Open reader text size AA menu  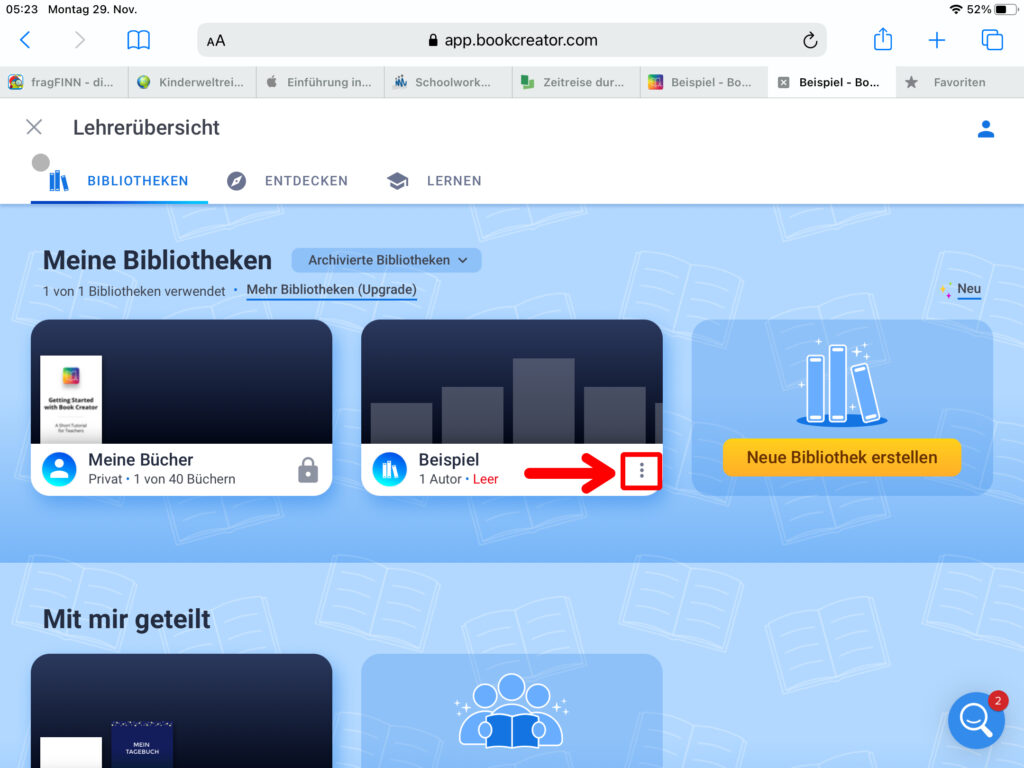tap(216, 41)
